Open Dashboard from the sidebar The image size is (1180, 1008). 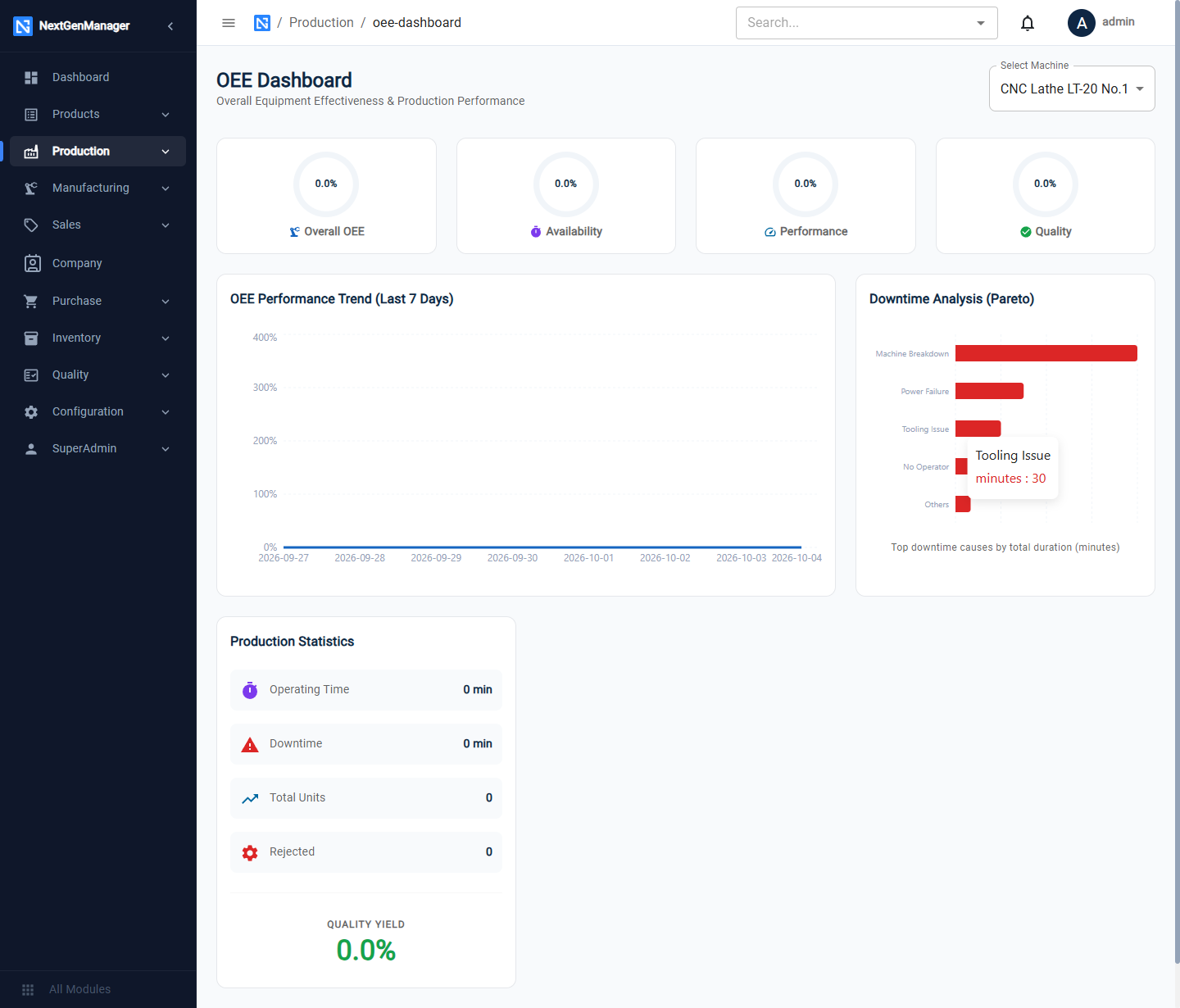pyautogui.click(x=98, y=77)
